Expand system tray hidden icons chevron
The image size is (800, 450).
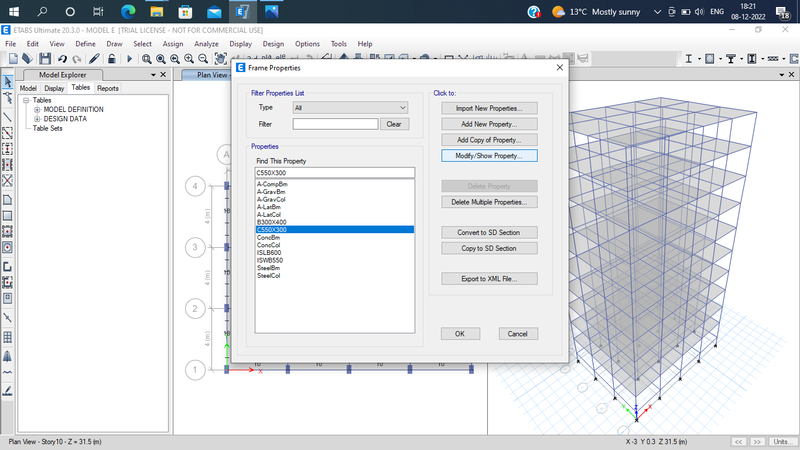(657, 12)
